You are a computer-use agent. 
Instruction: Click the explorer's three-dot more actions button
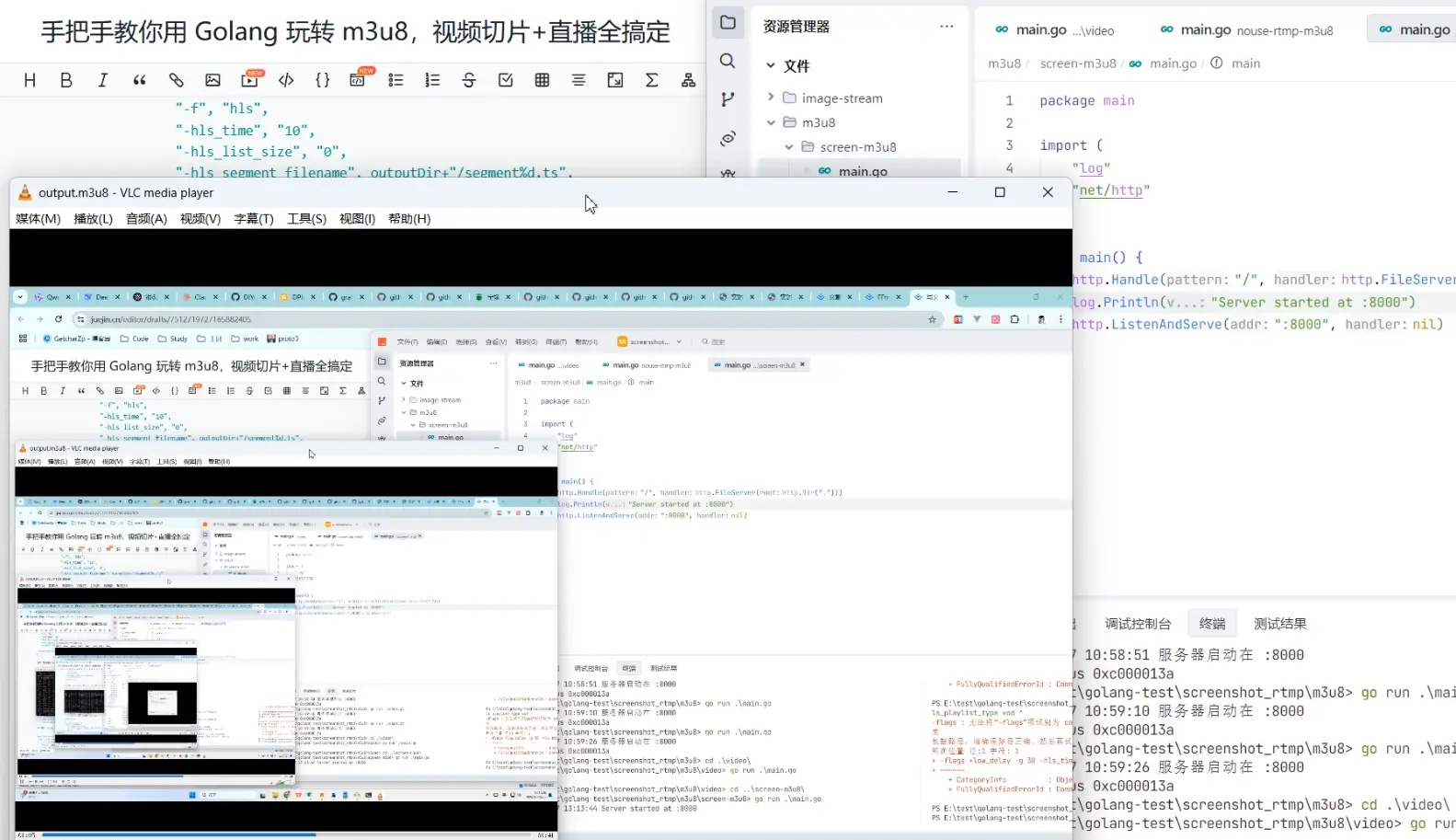(x=946, y=27)
